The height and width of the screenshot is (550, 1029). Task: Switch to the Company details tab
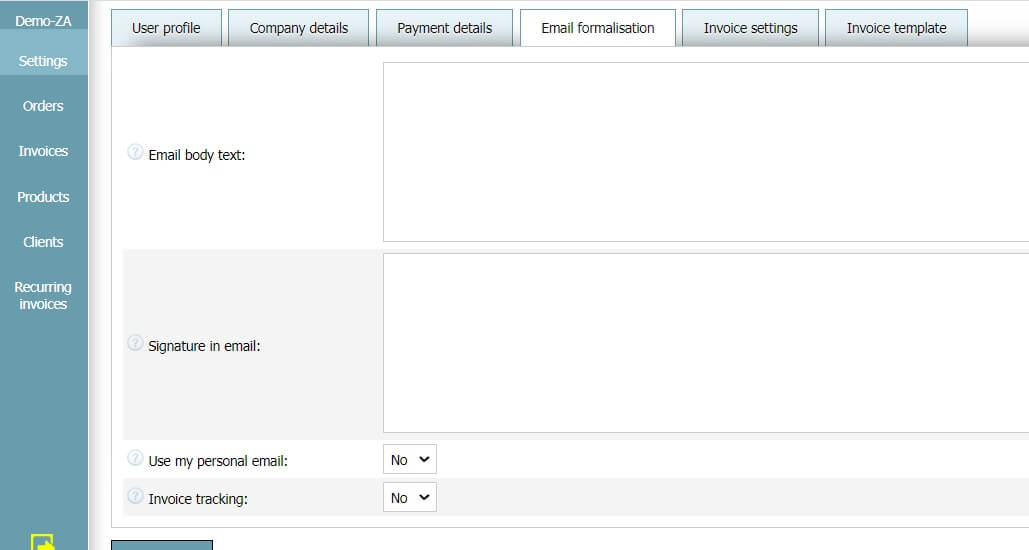point(299,28)
